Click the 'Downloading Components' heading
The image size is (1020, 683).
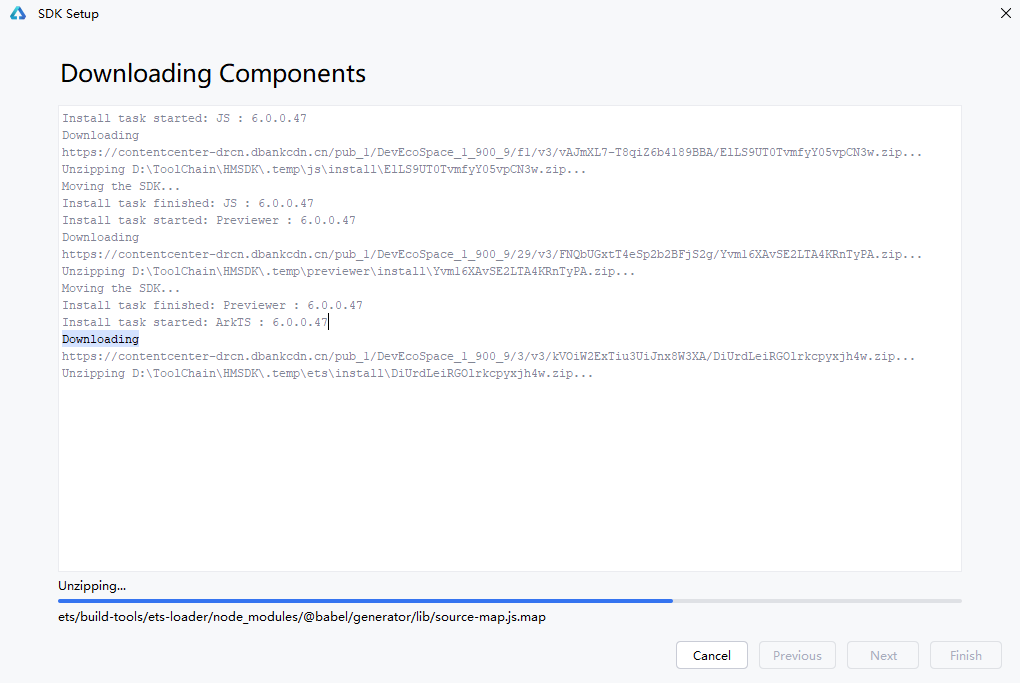pos(213,74)
